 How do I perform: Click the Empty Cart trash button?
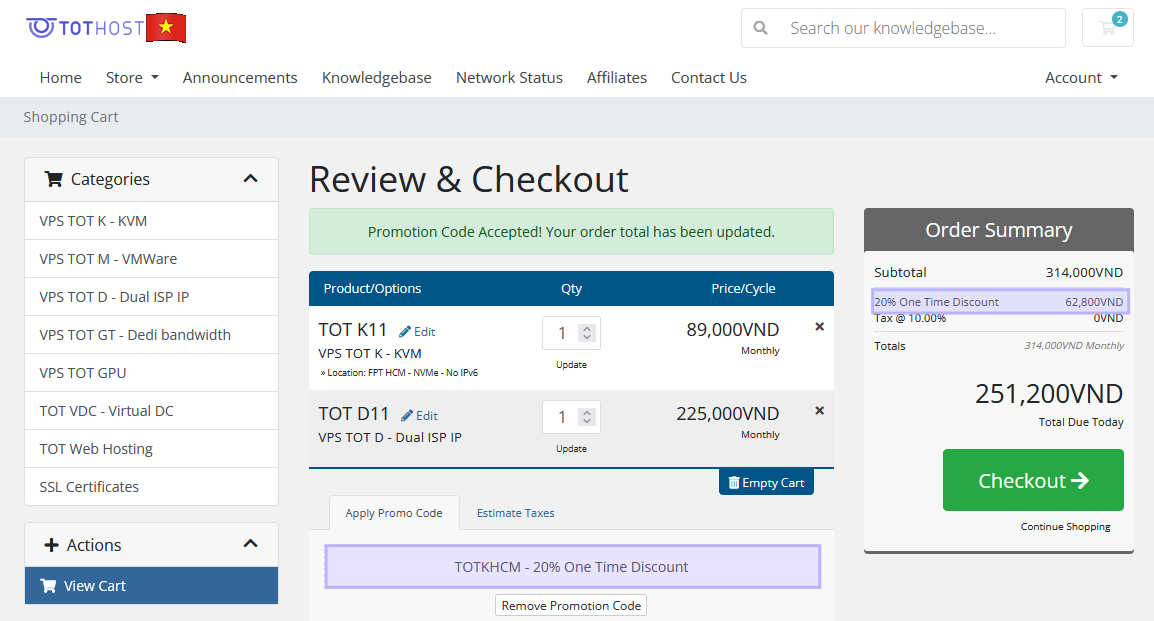766,483
